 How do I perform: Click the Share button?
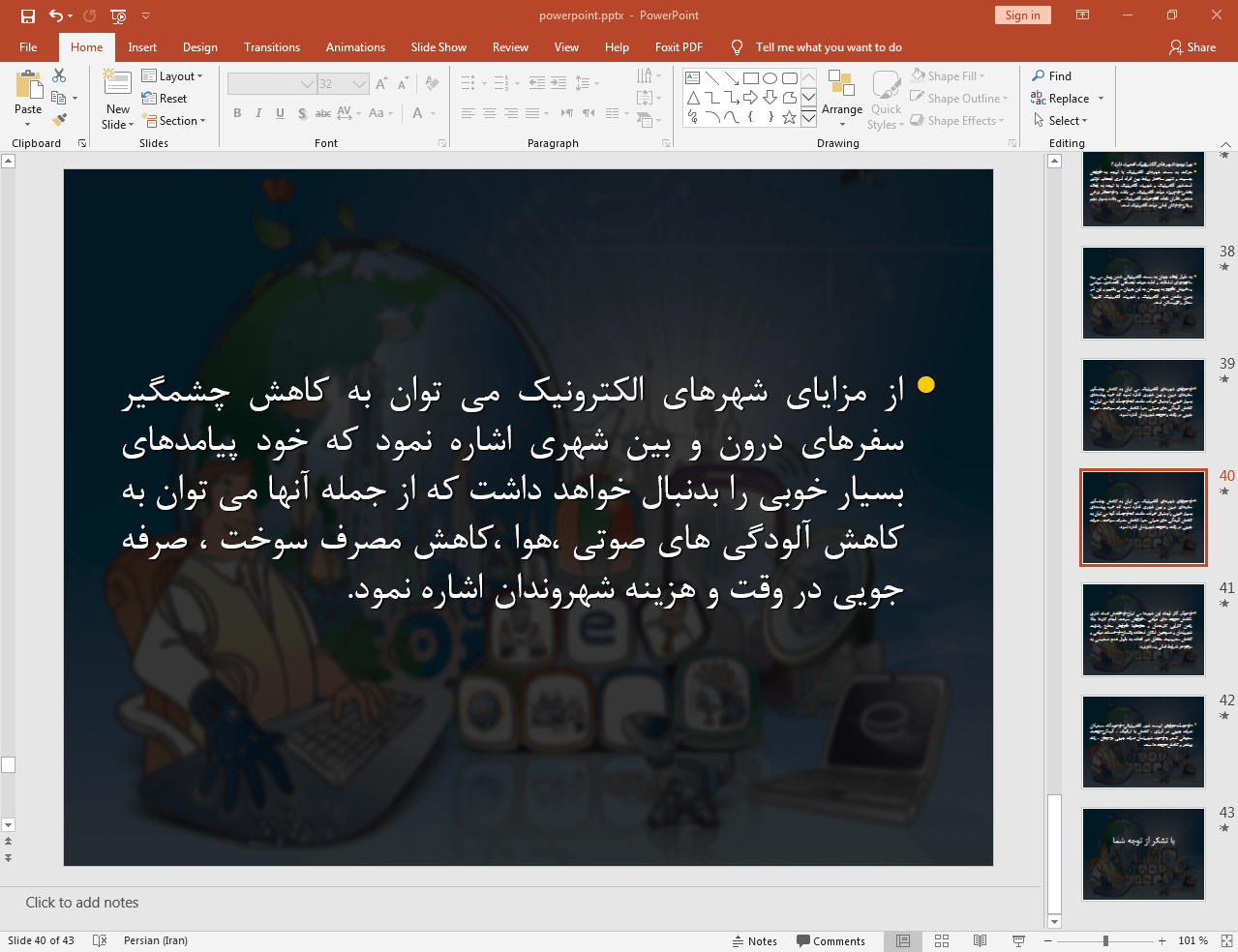click(x=1193, y=47)
